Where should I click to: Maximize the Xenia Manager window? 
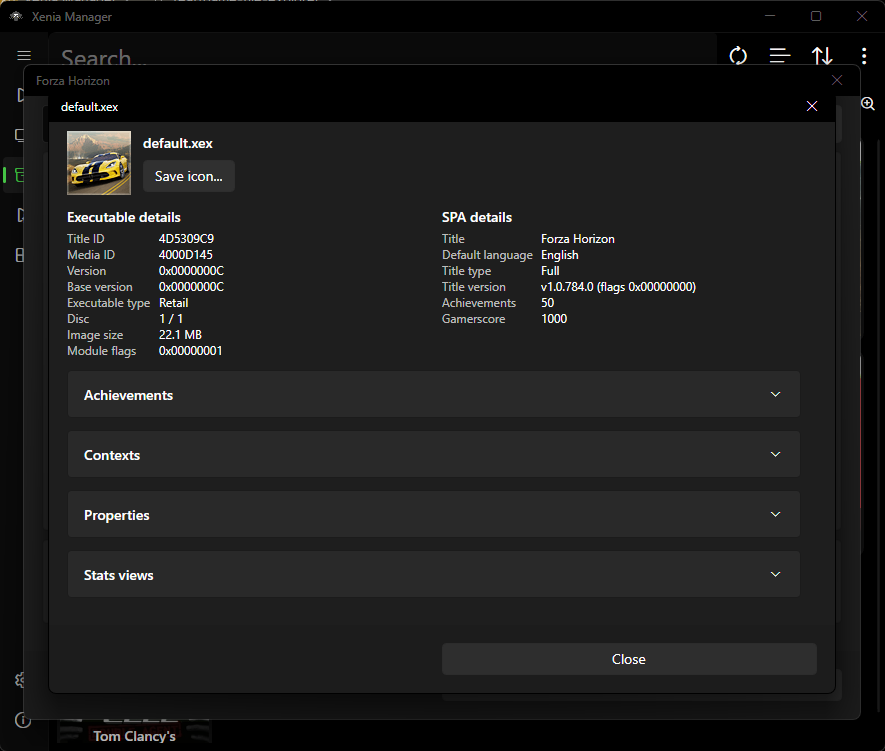click(x=816, y=16)
